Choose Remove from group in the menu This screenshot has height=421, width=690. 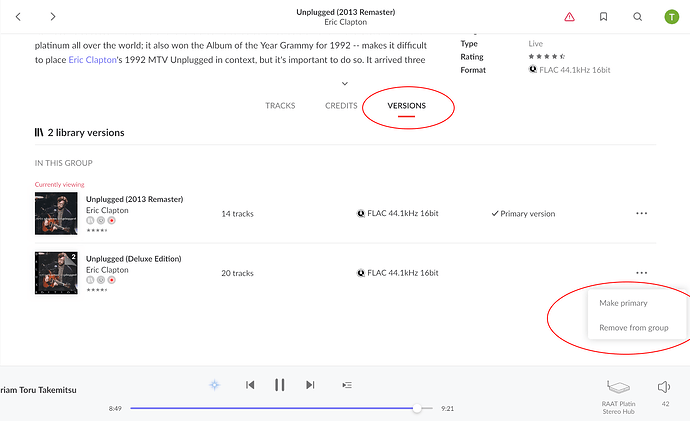[x=634, y=328]
